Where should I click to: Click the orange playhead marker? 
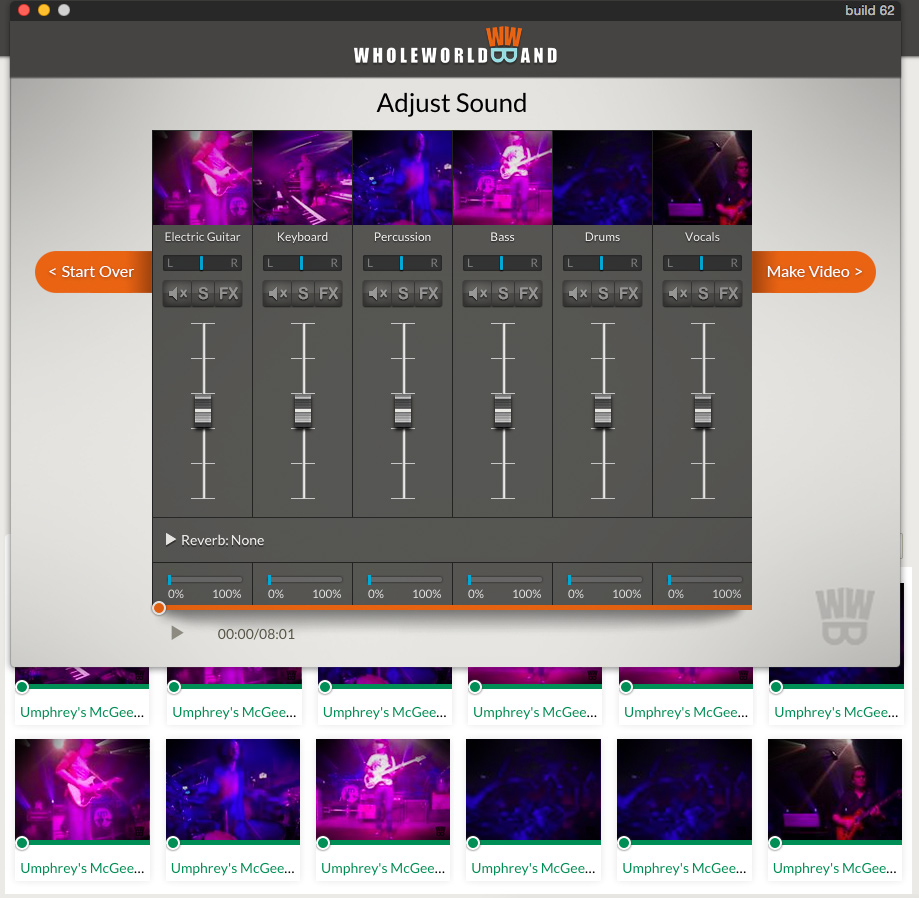[159, 608]
